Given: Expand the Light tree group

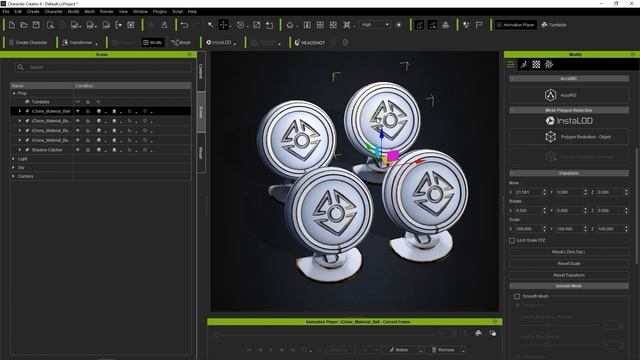Looking at the screenshot, I should pyautogui.click(x=14, y=159).
